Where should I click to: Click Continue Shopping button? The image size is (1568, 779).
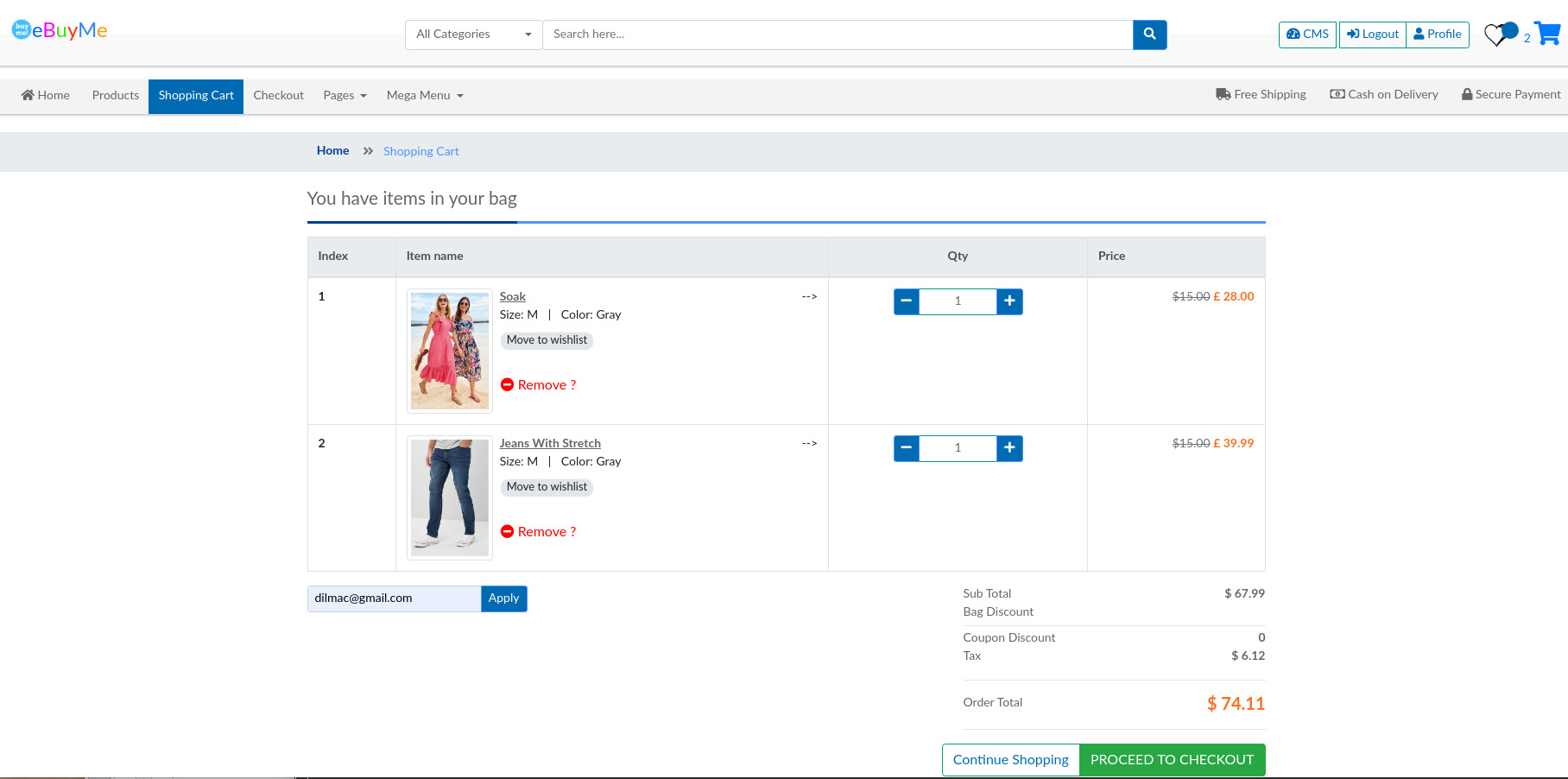(1010, 760)
